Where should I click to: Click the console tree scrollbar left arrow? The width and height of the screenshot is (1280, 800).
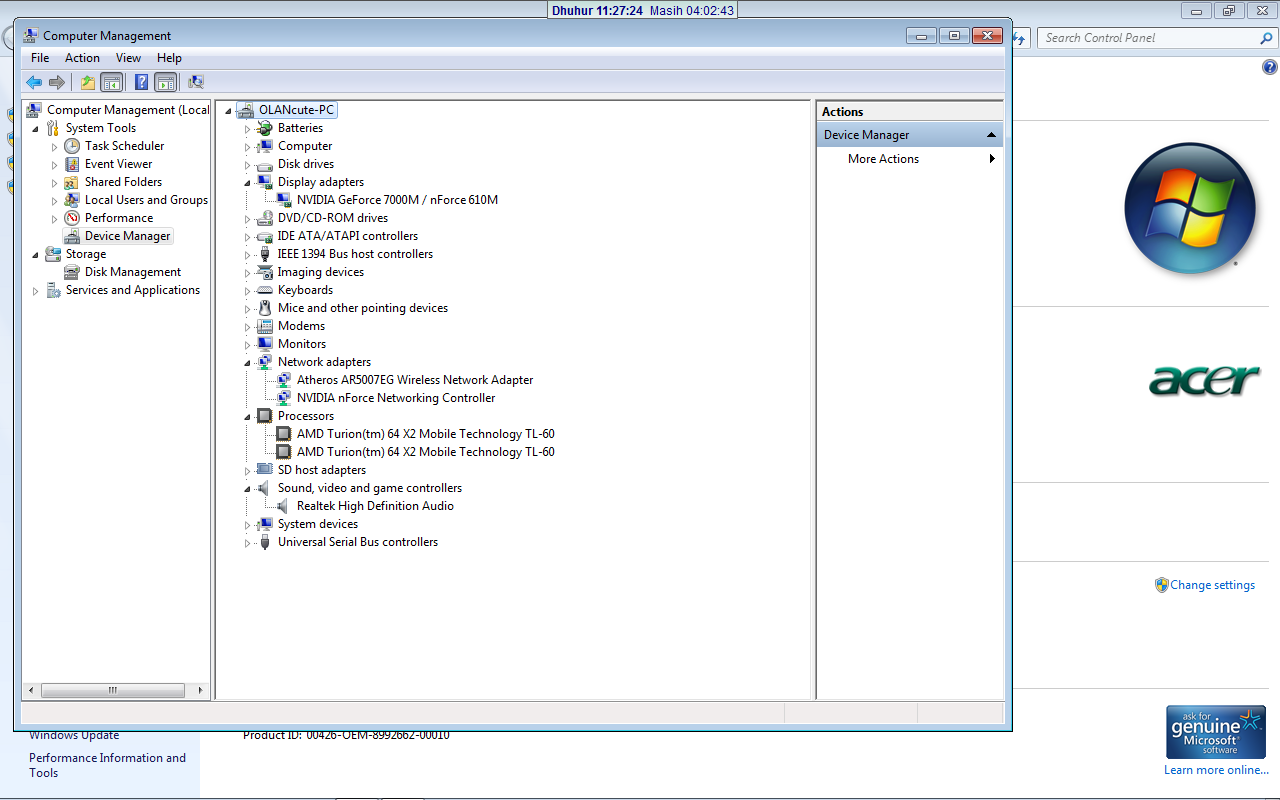click(31, 690)
